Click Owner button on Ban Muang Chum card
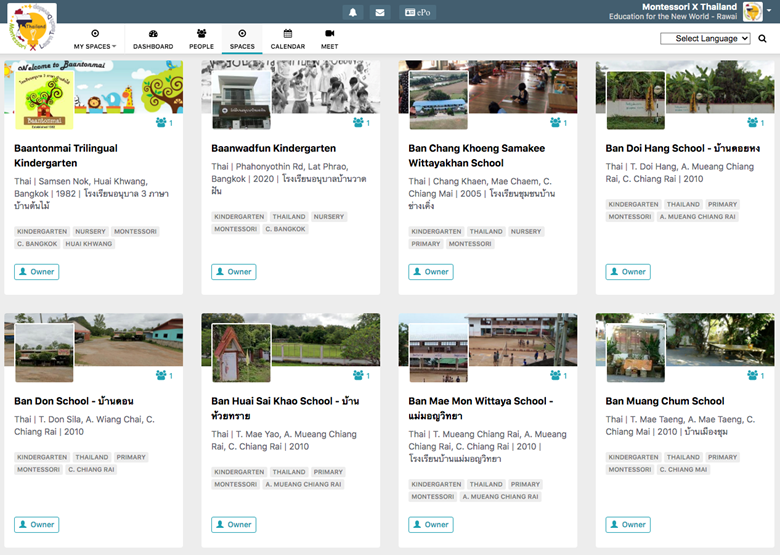The width and height of the screenshot is (780, 555). pyautogui.click(x=628, y=525)
